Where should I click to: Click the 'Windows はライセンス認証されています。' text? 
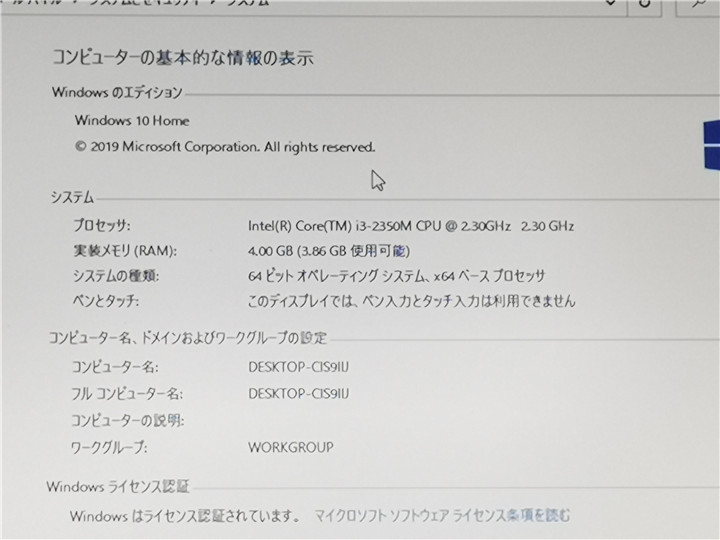[185, 516]
